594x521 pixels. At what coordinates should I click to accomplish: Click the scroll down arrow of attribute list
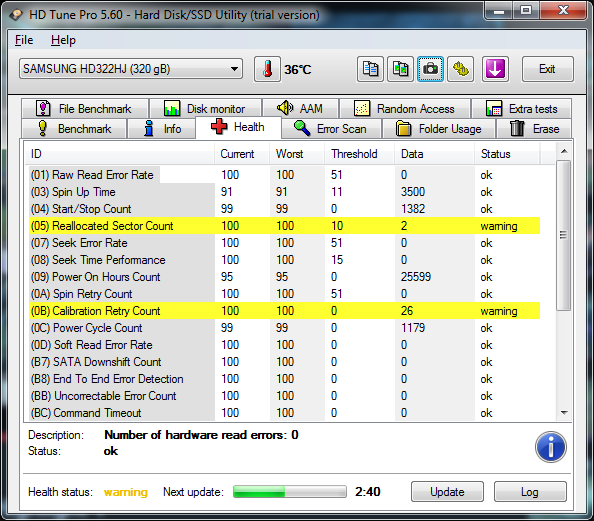[564, 413]
